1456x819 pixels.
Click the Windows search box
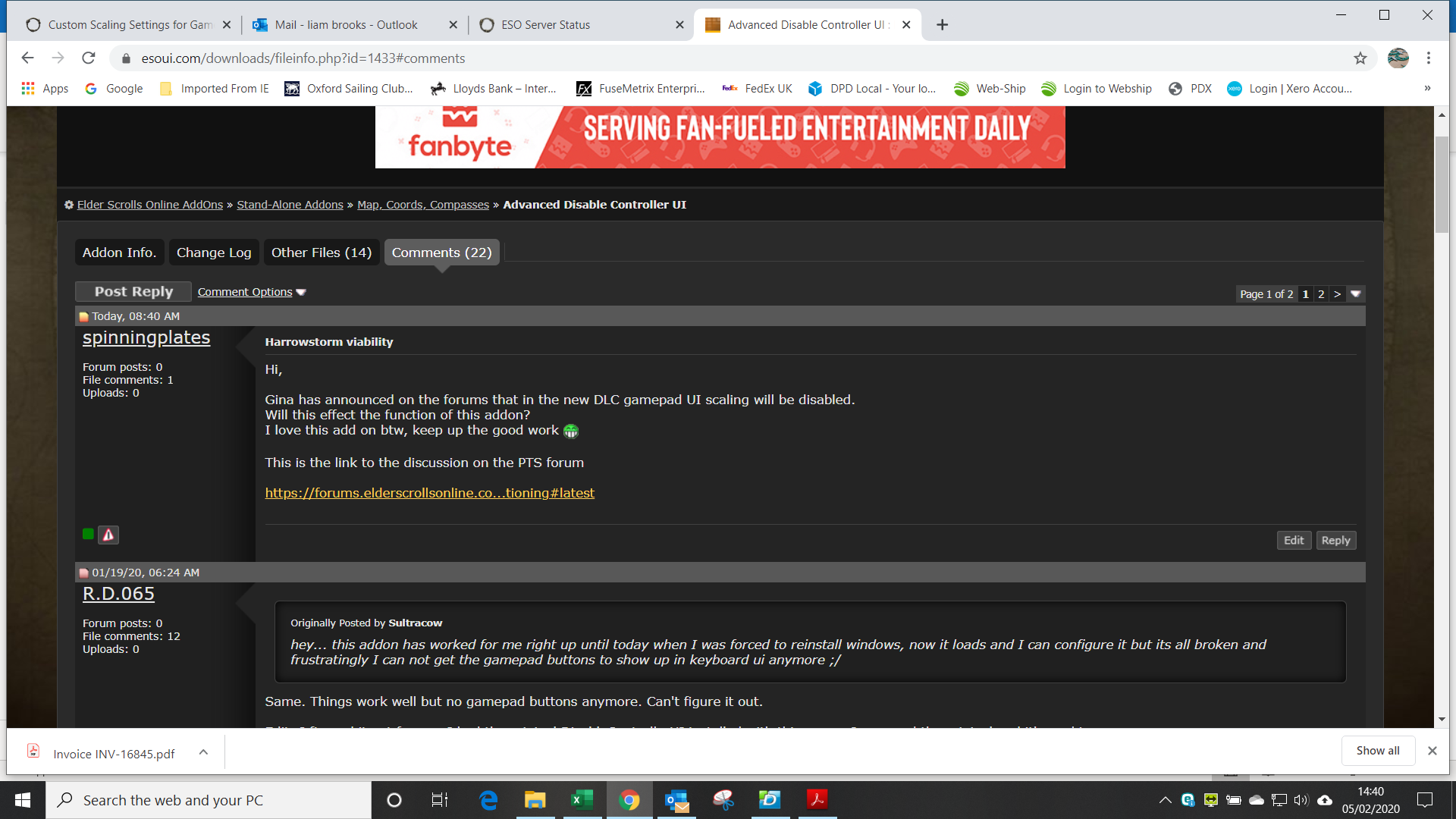coord(209,800)
